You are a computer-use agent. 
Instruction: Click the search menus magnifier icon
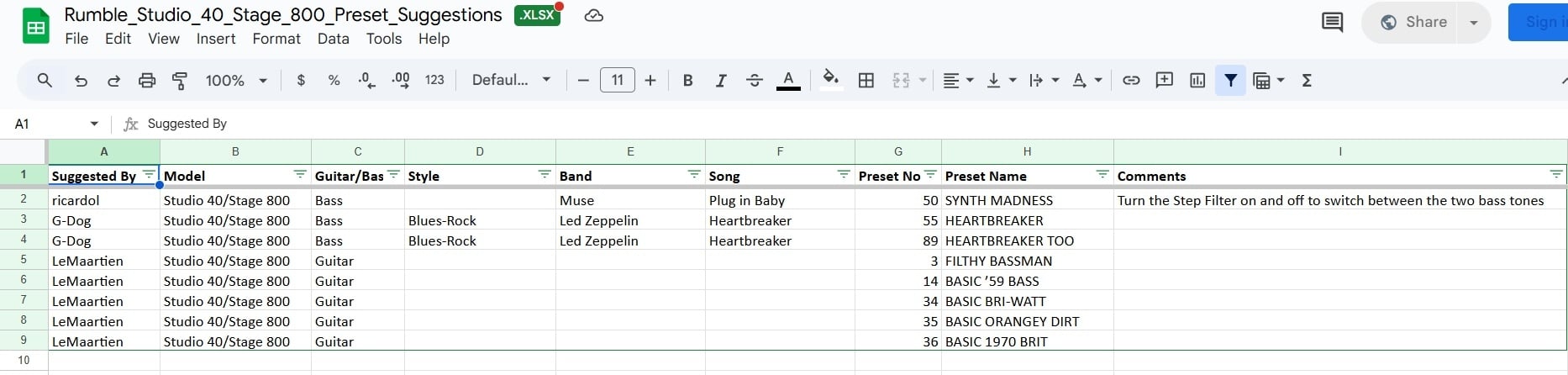(x=45, y=80)
